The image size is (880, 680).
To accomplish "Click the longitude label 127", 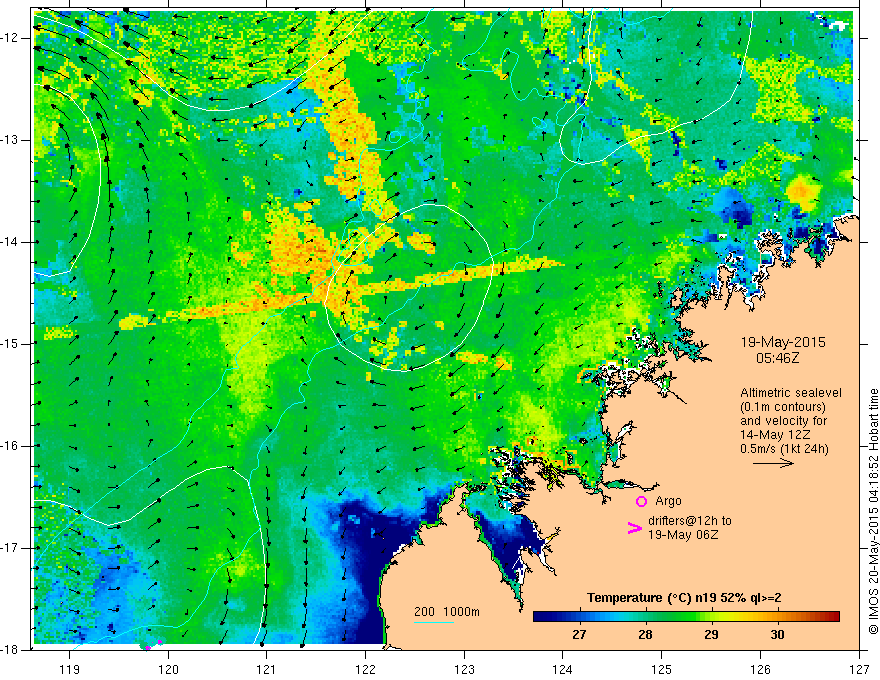I will pyautogui.click(x=859, y=669).
